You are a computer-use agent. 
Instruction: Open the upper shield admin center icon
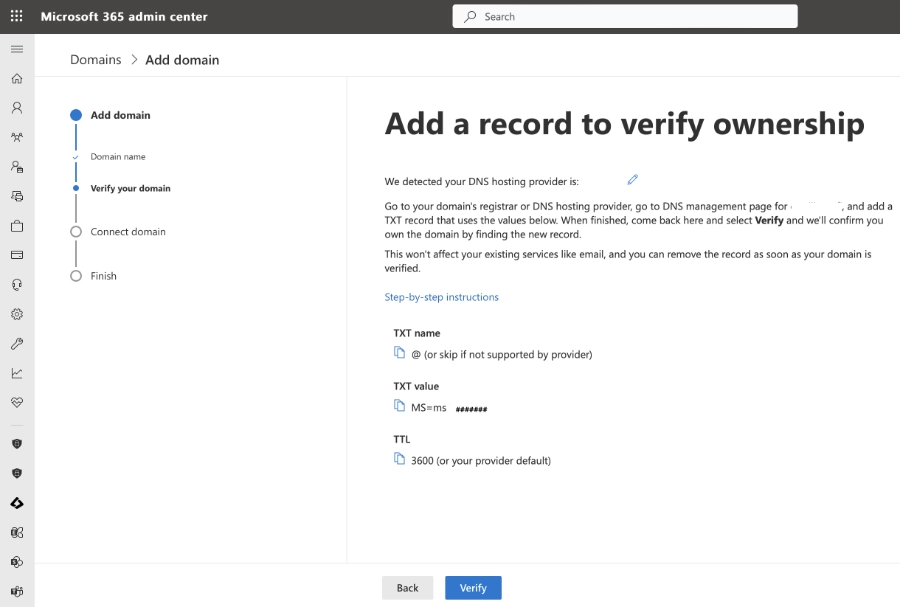(17, 444)
